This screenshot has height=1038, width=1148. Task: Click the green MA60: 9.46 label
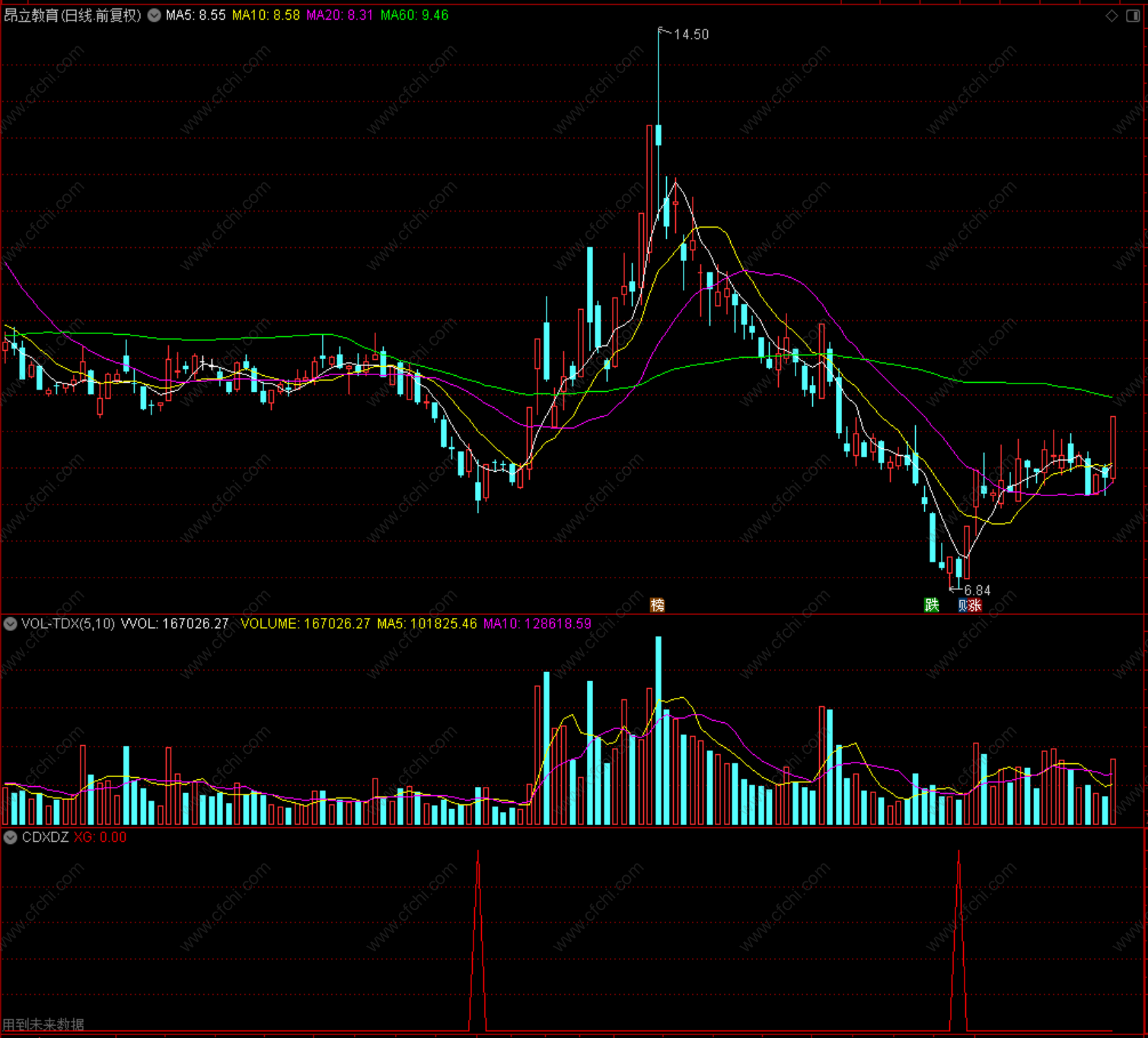[414, 15]
